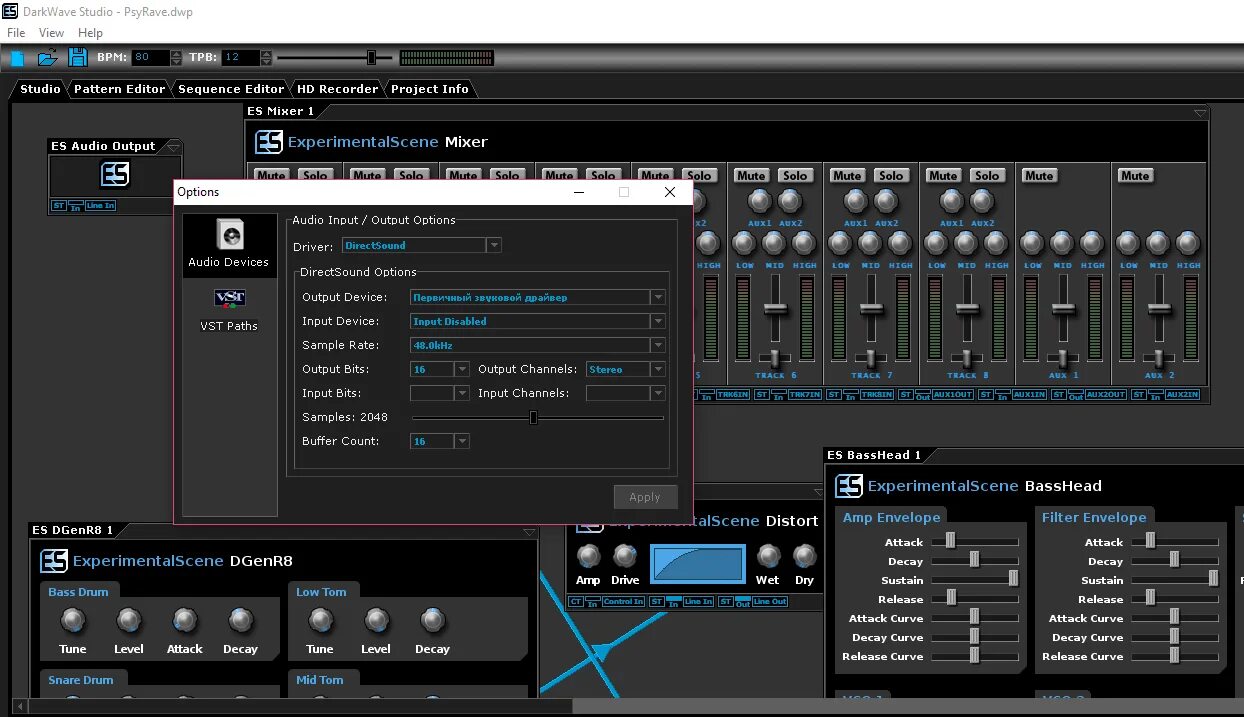Open the Driver dropdown in Options
This screenshot has width=1244, height=717.
point(494,245)
